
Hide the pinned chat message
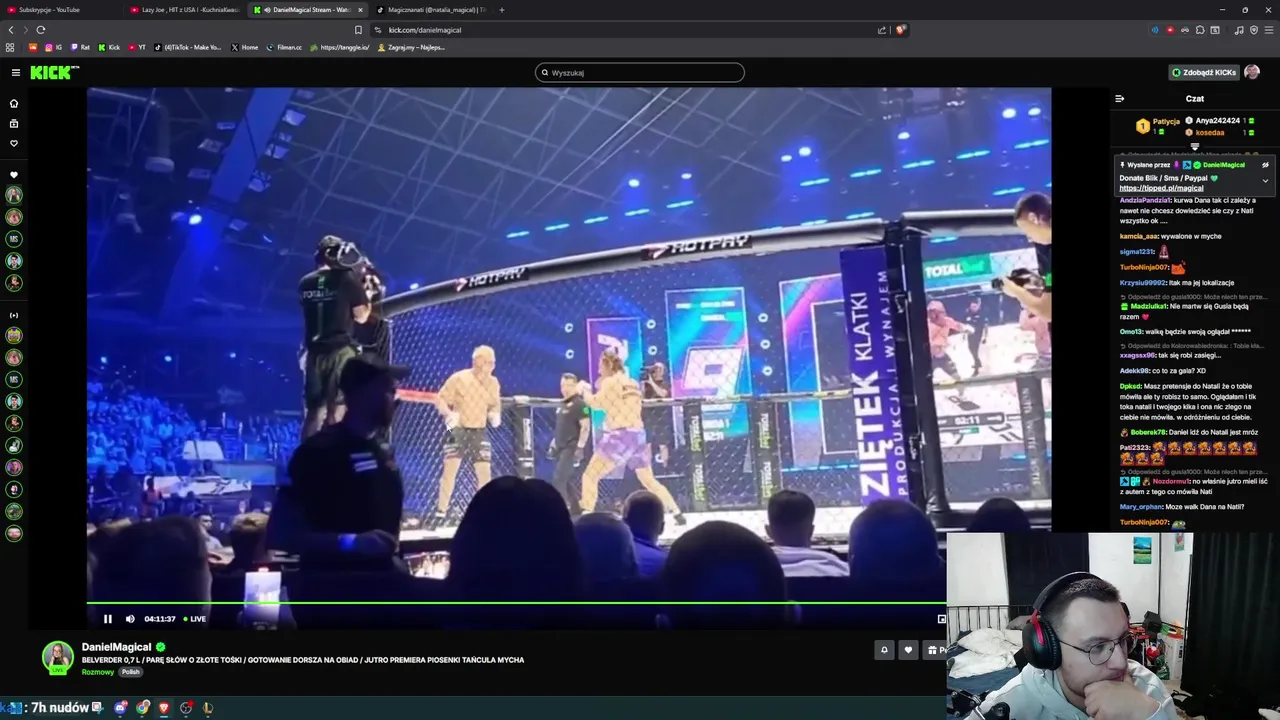pos(1265,165)
